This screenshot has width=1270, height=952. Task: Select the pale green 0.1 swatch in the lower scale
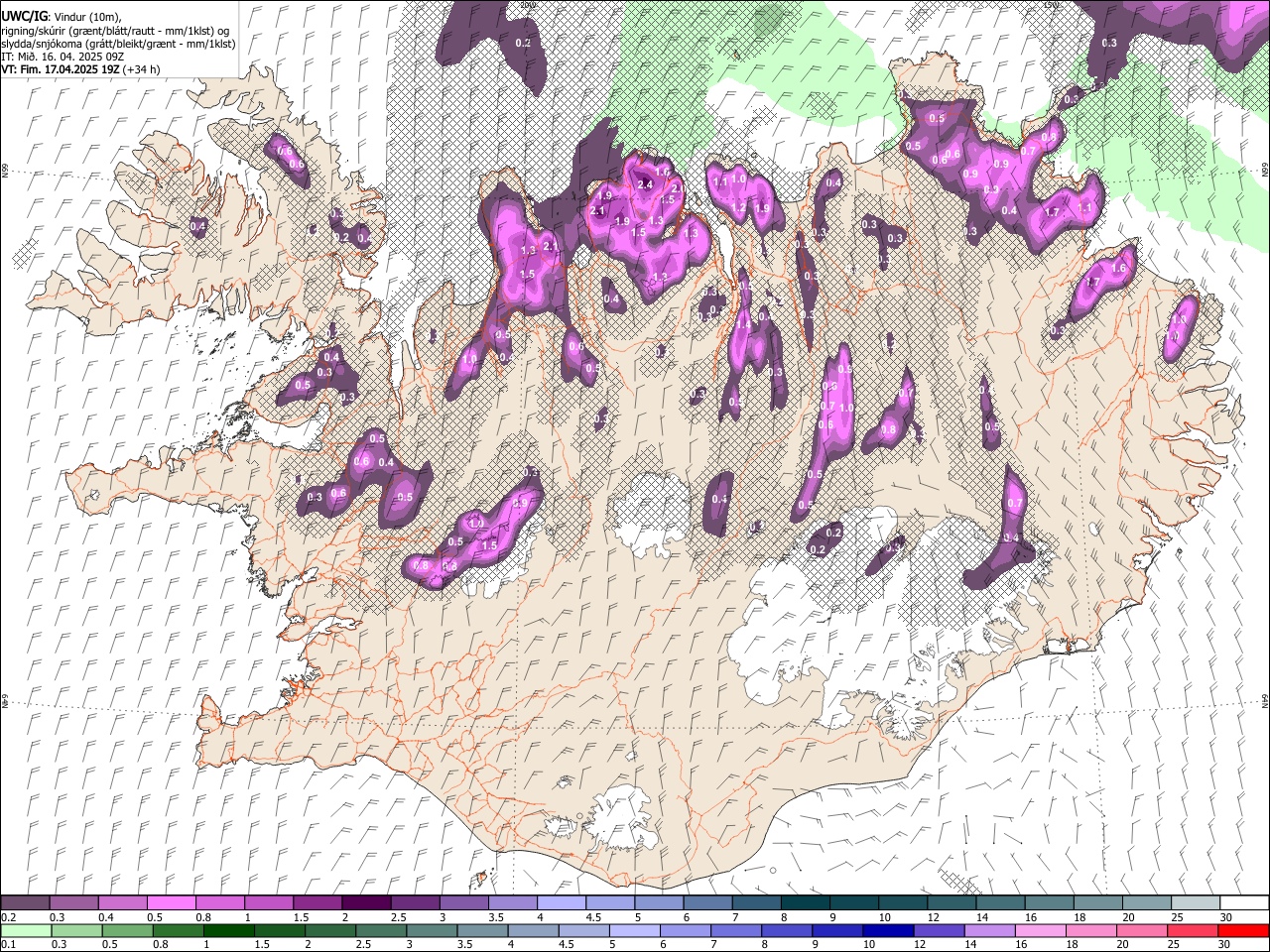point(26,930)
